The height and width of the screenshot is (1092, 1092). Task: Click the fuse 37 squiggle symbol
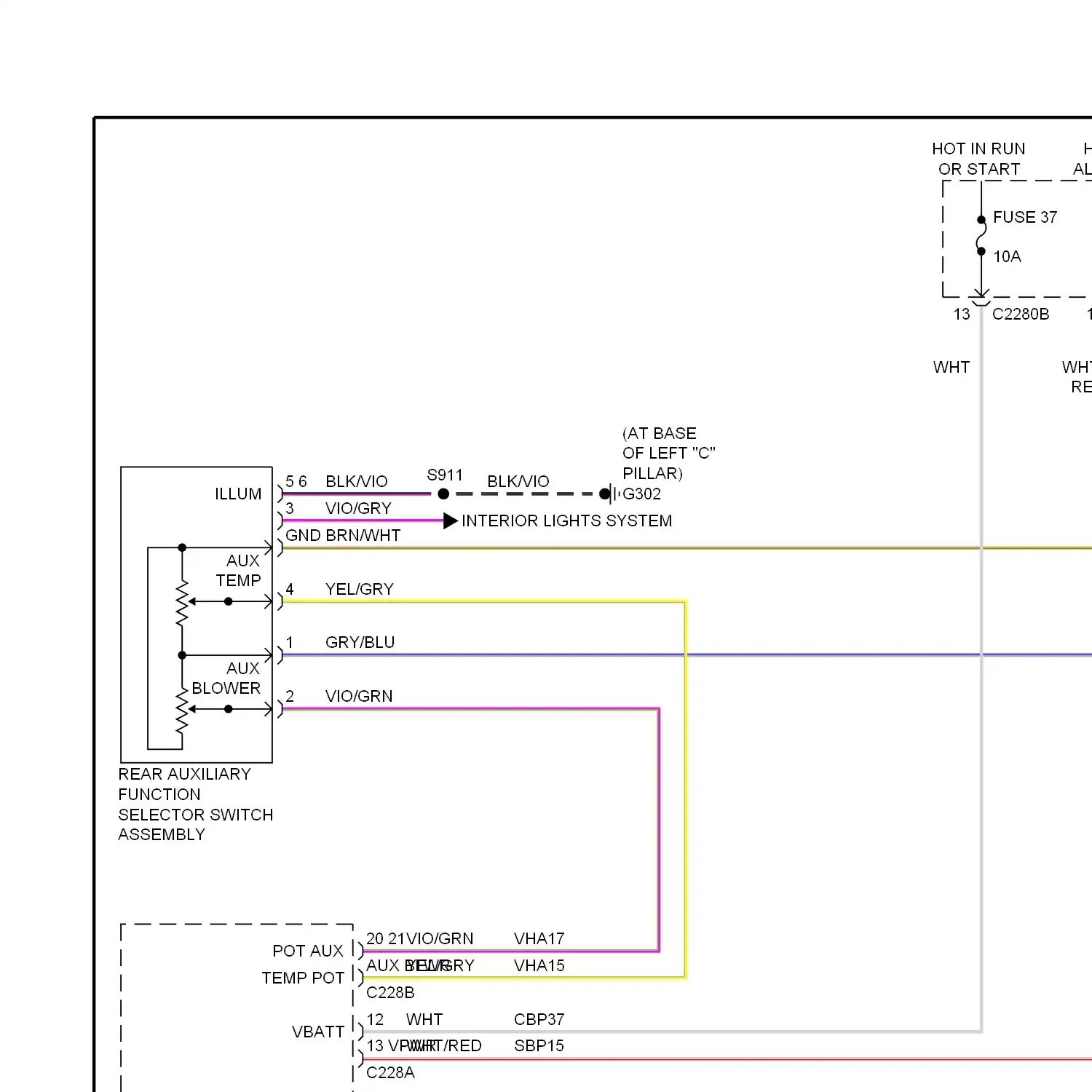tap(981, 235)
